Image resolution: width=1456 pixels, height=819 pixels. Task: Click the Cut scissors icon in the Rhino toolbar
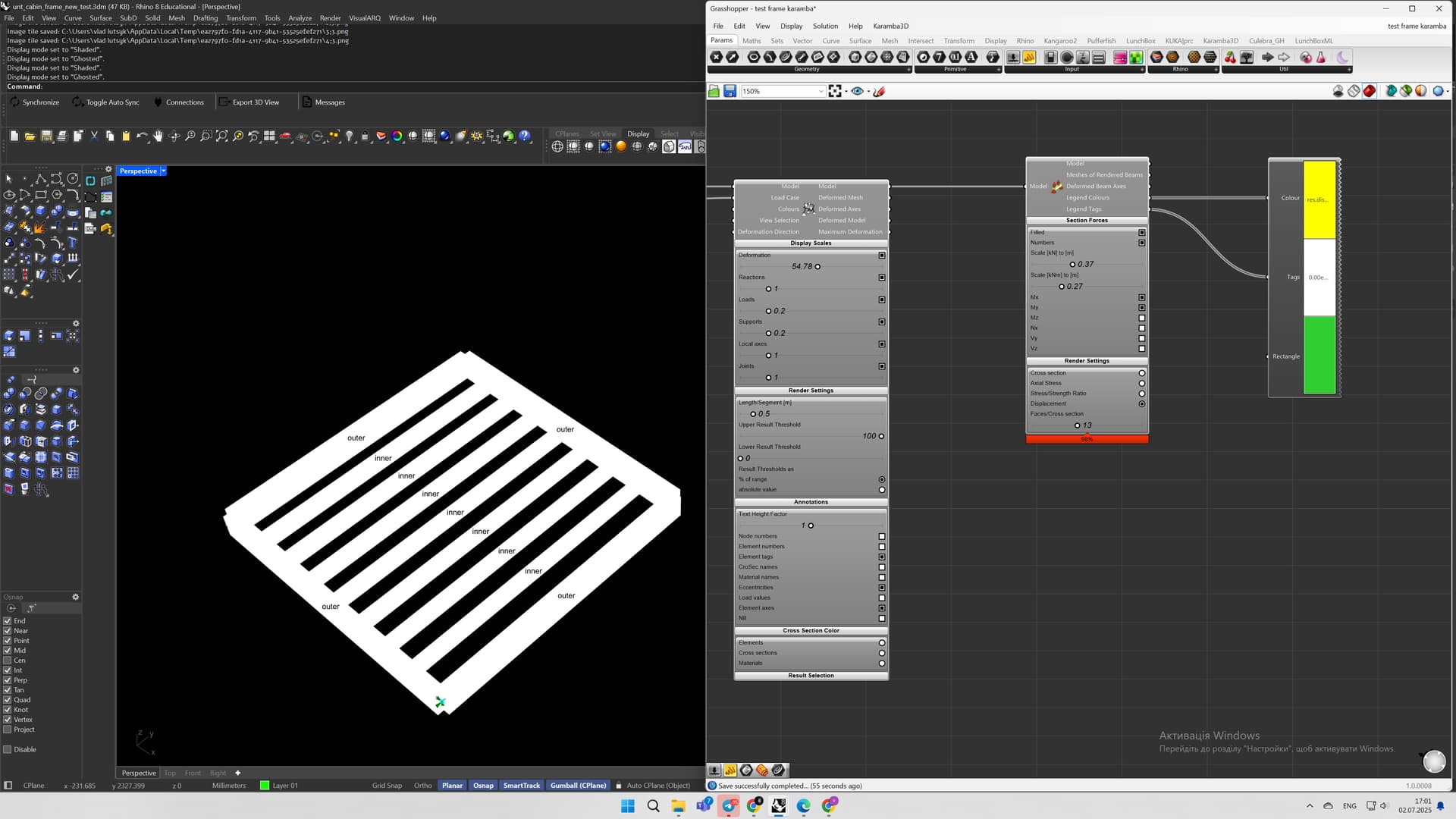pyautogui.click(x=94, y=136)
